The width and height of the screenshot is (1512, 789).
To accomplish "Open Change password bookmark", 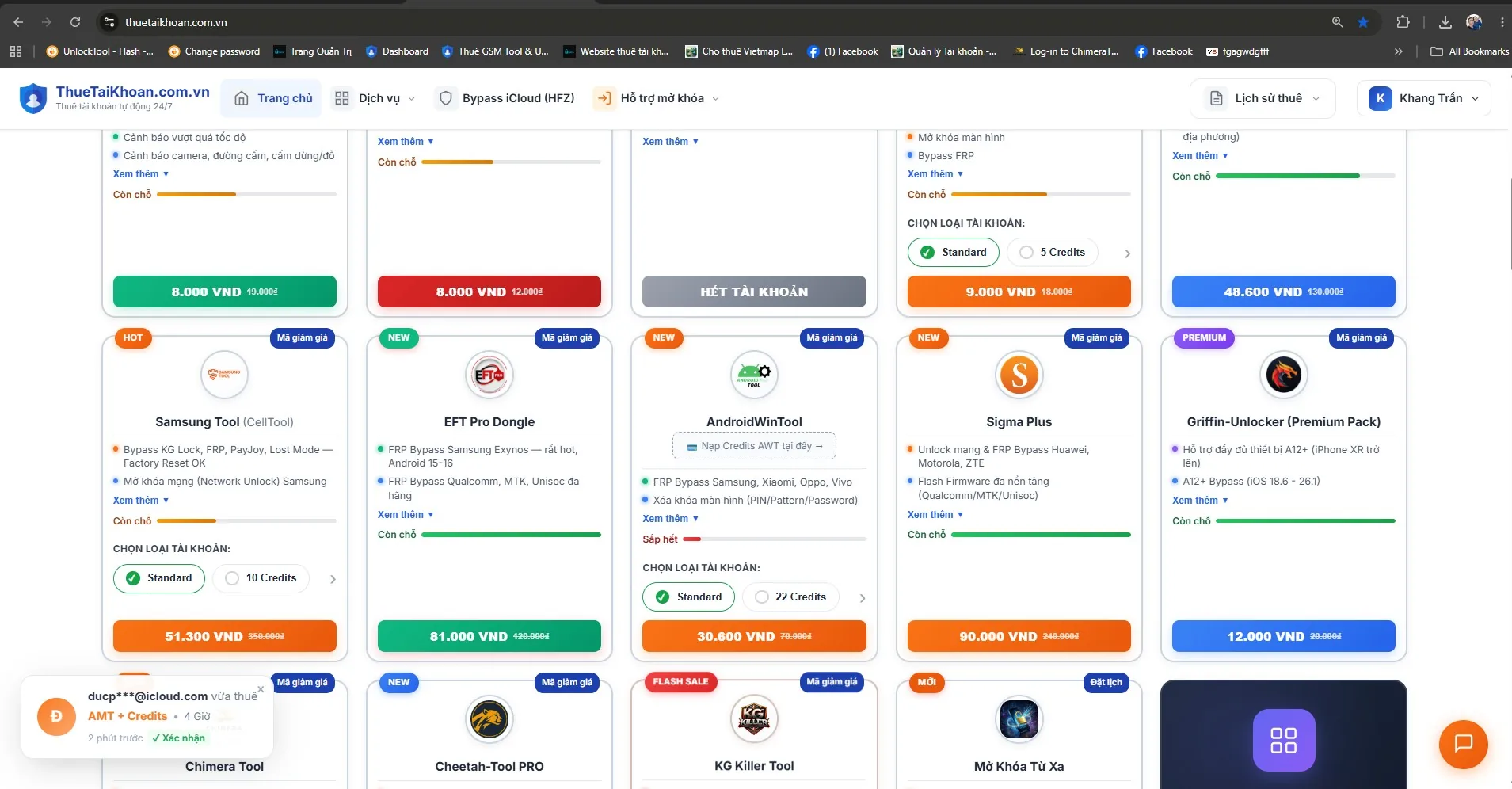I will [214, 51].
